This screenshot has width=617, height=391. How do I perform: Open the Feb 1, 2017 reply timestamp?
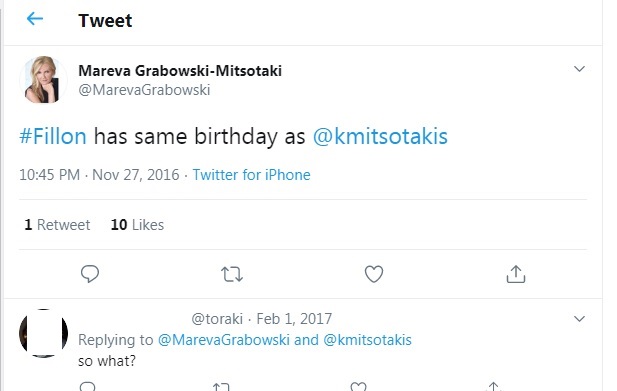(x=294, y=319)
